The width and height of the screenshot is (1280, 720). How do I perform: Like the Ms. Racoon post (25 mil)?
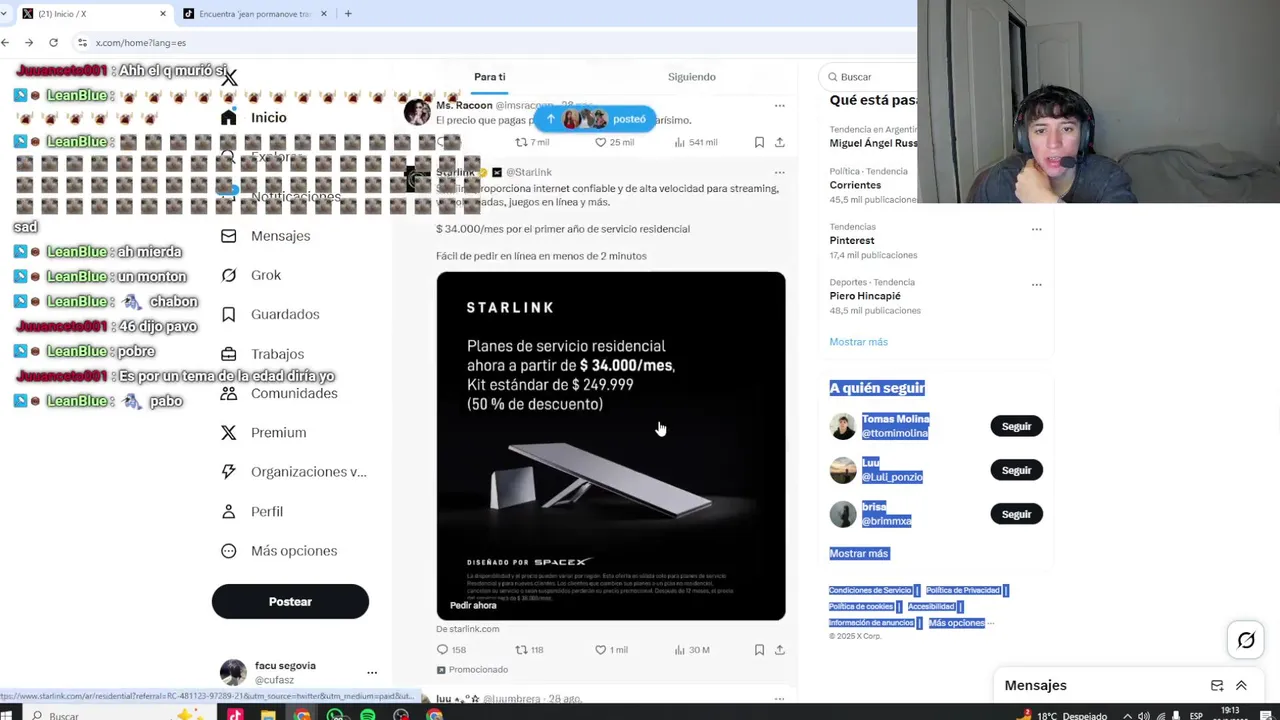[x=614, y=142]
